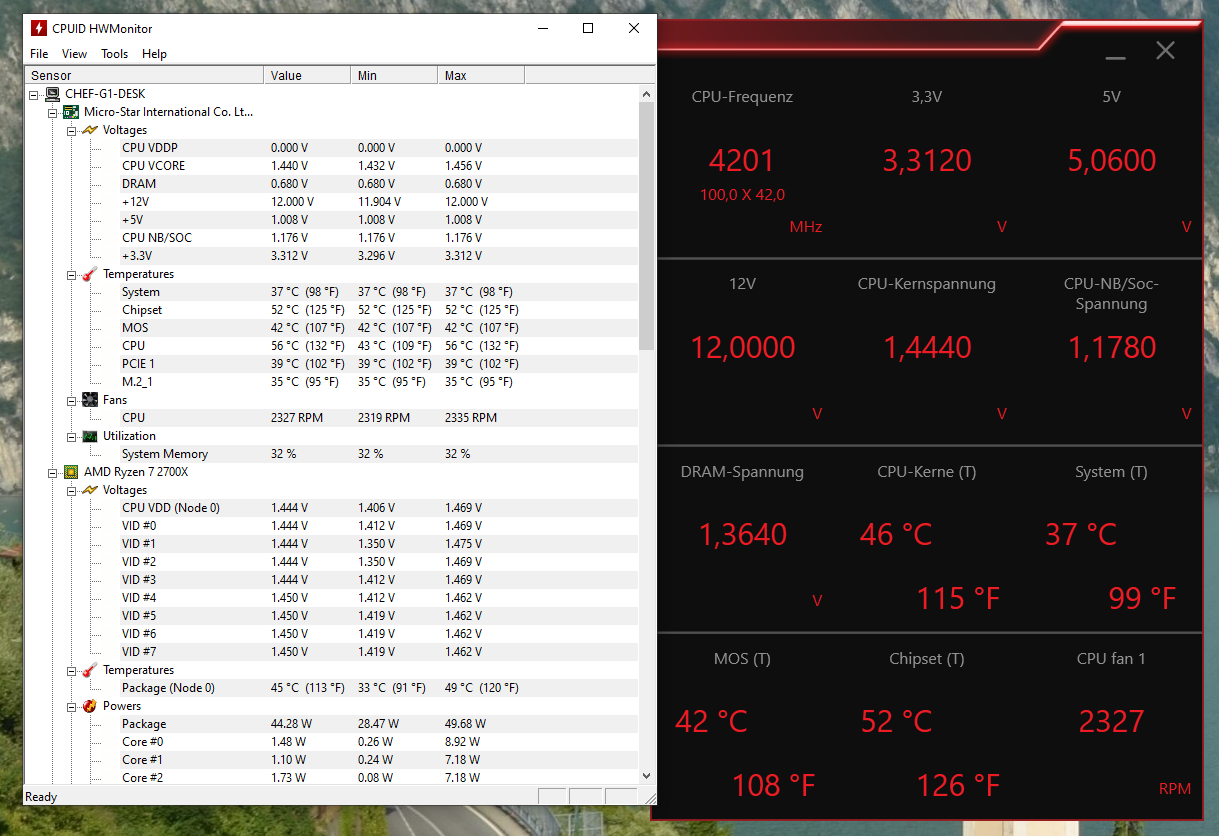1219x836 pixels.
Task: Click the scrollbar up arrow in HWMonitor
Action: [x=646, y=94]
